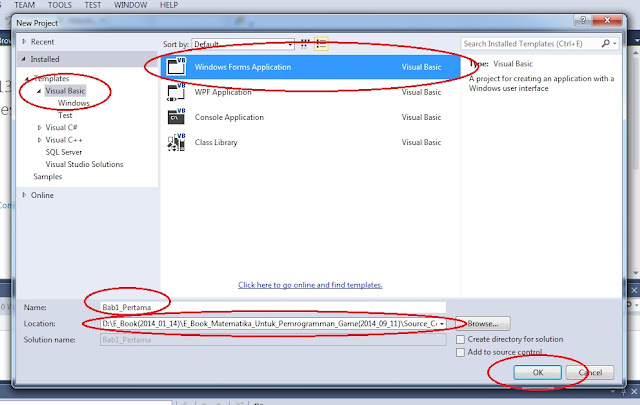
Task: Click the Cancel button
Action: (590, 372)
